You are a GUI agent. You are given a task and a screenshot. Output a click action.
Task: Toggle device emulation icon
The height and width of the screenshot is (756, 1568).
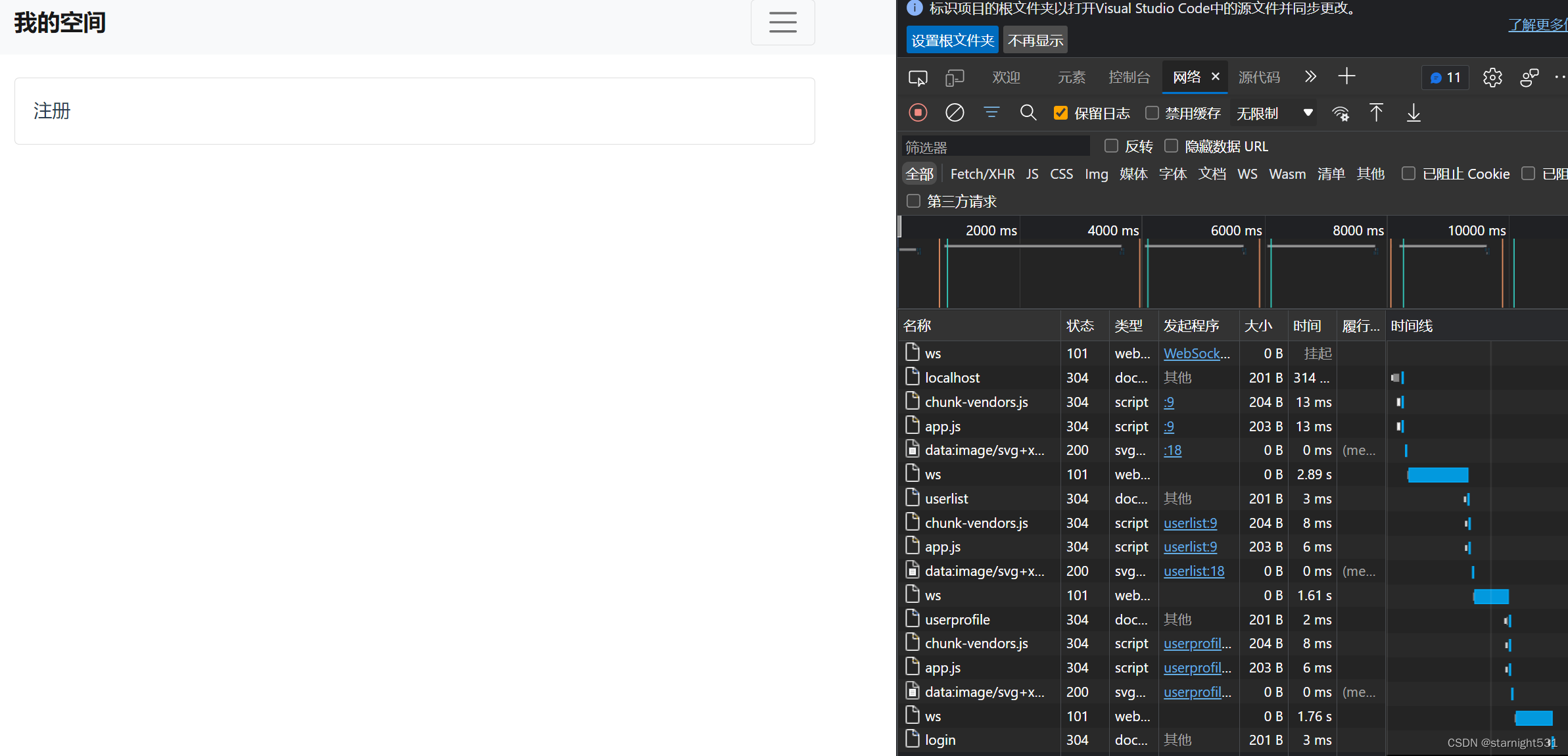tap(955, 78)
